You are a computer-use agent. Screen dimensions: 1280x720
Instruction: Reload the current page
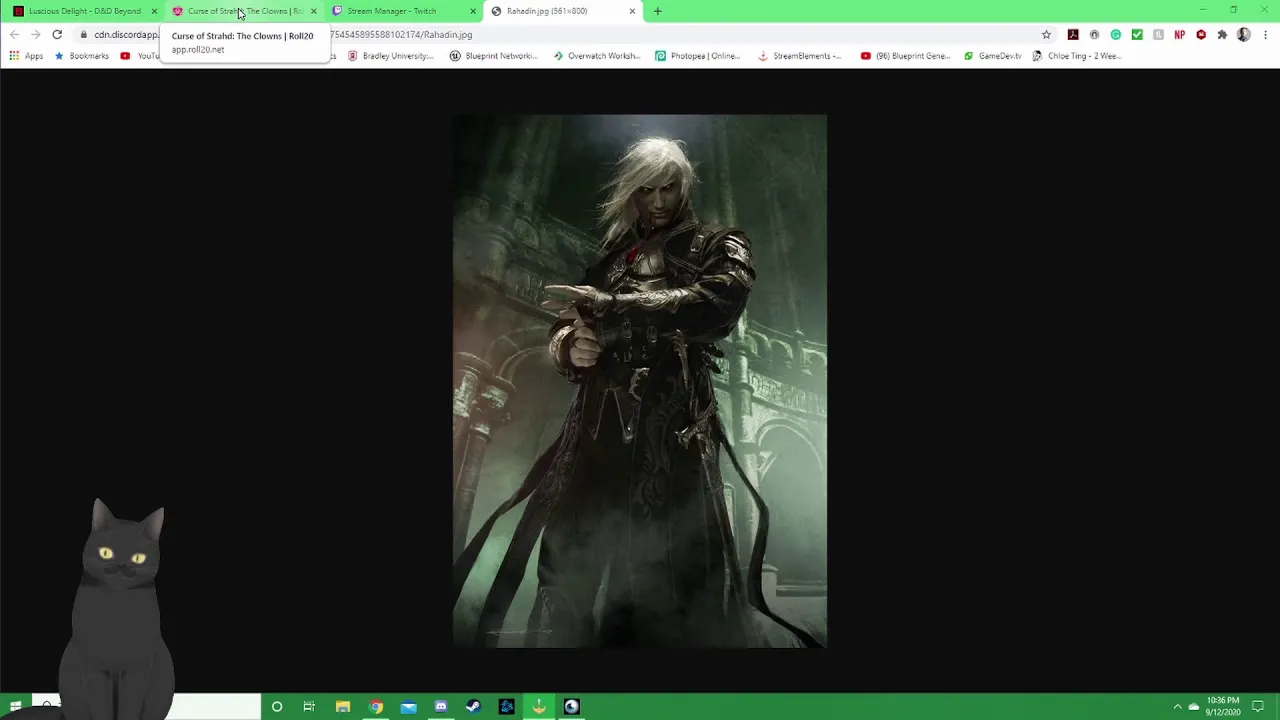57,34
